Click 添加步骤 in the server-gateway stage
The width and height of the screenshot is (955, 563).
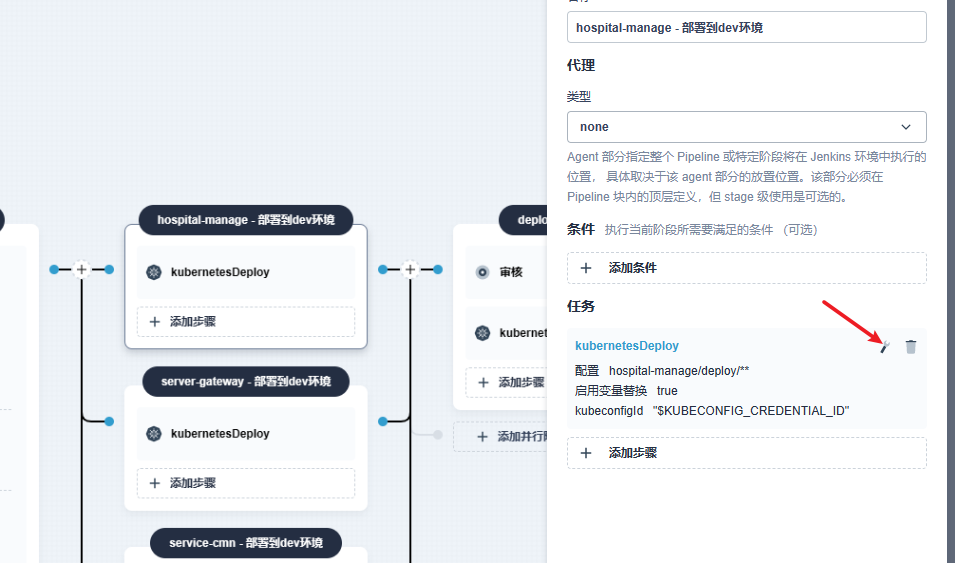[x=246, y=483]
